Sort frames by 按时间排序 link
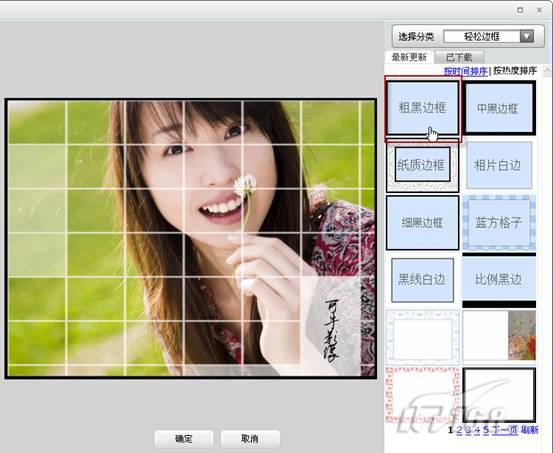The image size is (553, 453). pyautogui.click(x=466, y=71)
